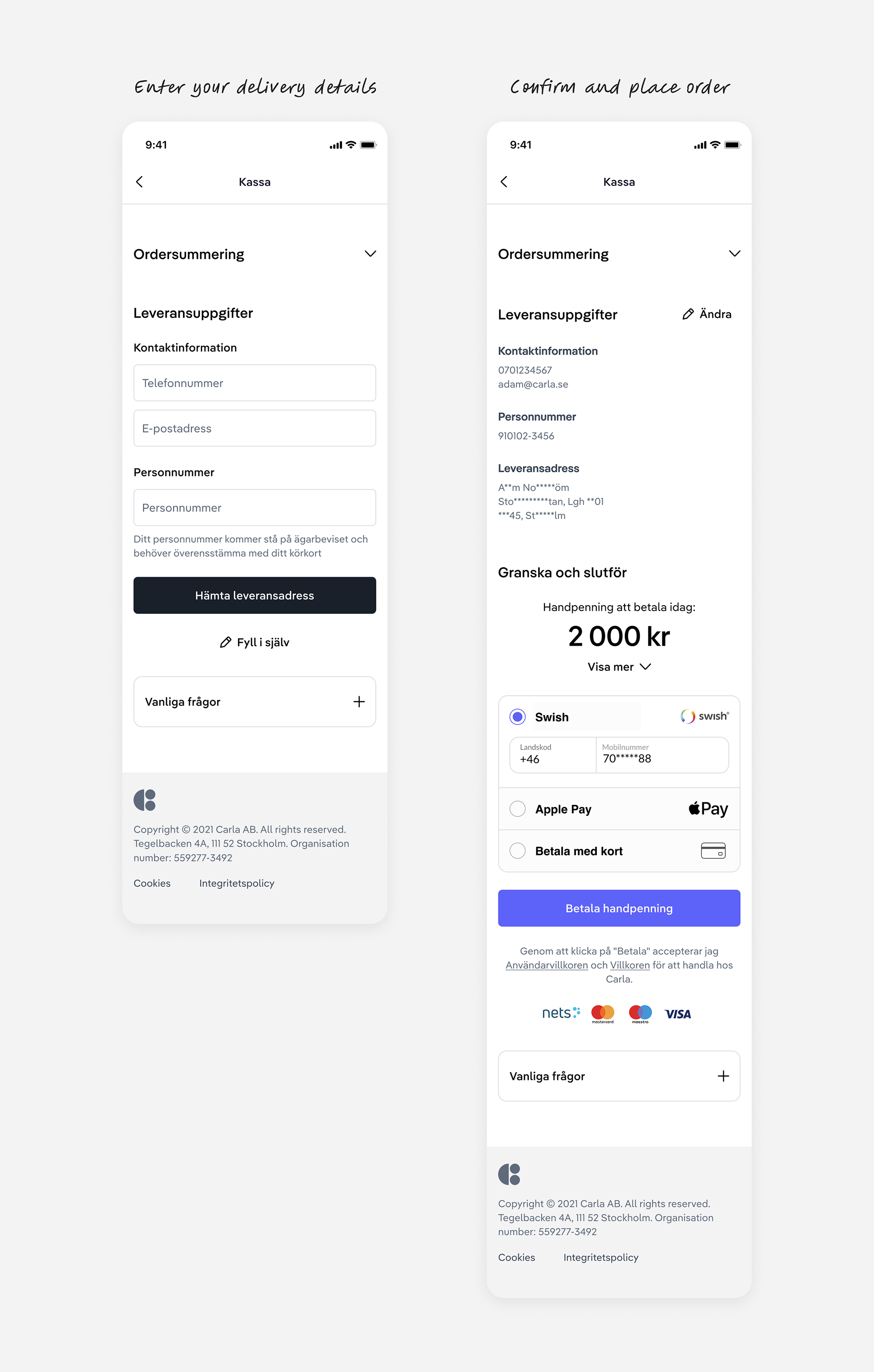Click the Apple Pay logo on the right
Screen dimensions: 874x1372
click(708, 809)
